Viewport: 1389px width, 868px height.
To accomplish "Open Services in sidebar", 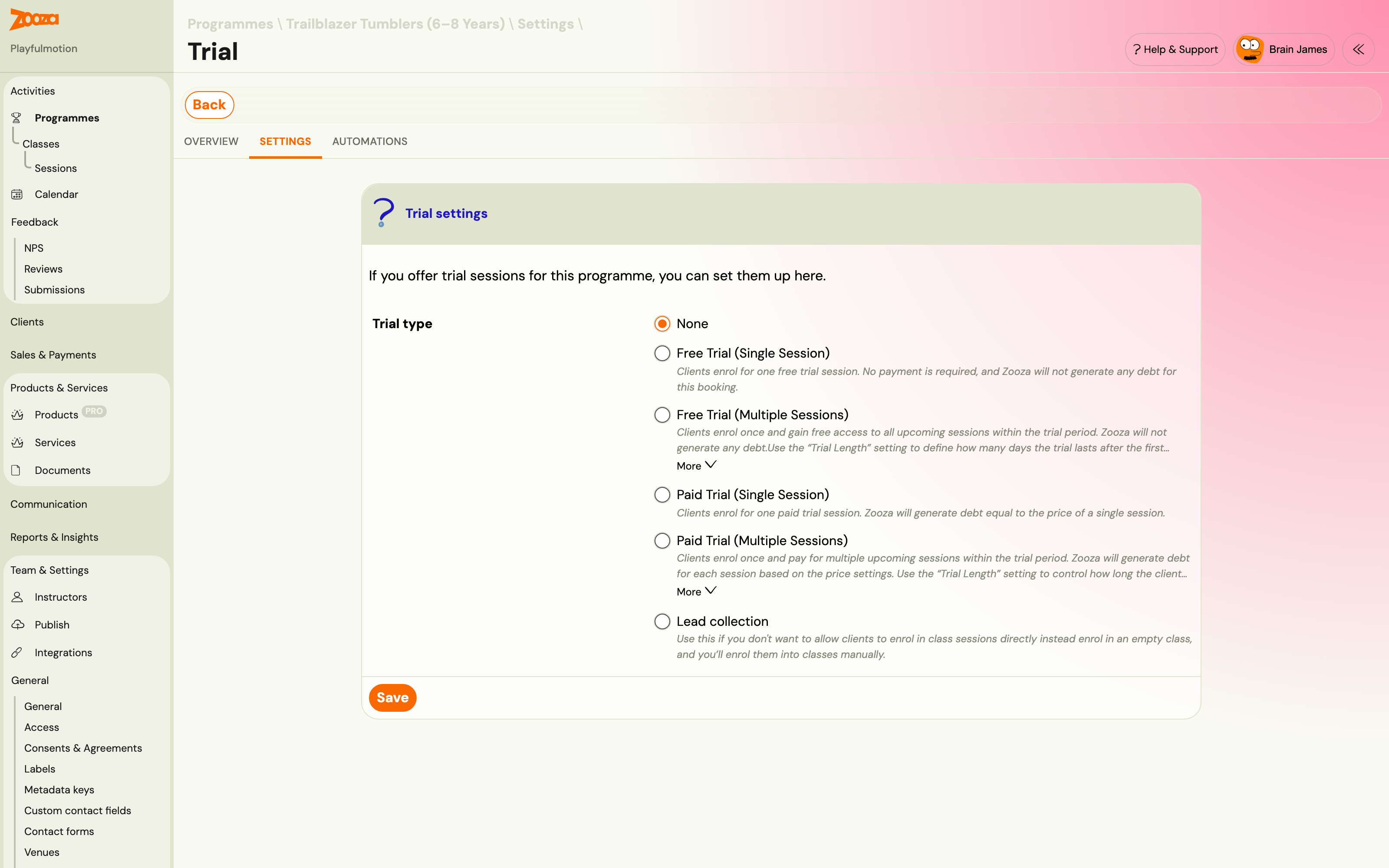I will [x=55, y=443].
